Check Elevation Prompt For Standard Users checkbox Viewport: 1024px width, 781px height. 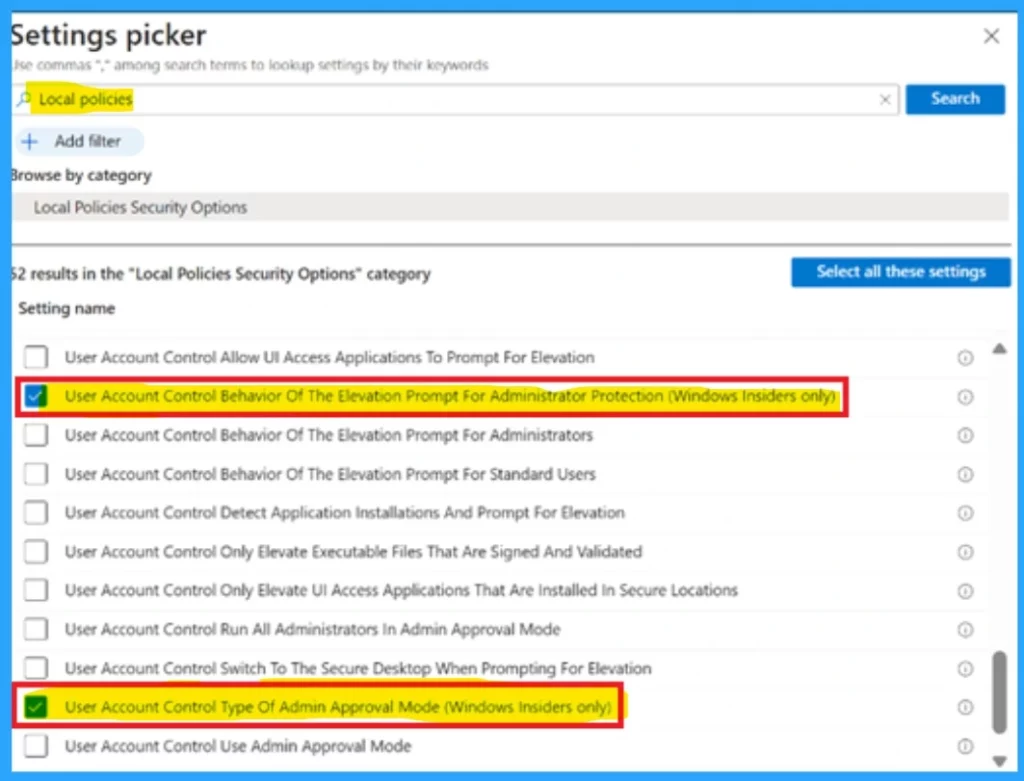coord(36,473)
